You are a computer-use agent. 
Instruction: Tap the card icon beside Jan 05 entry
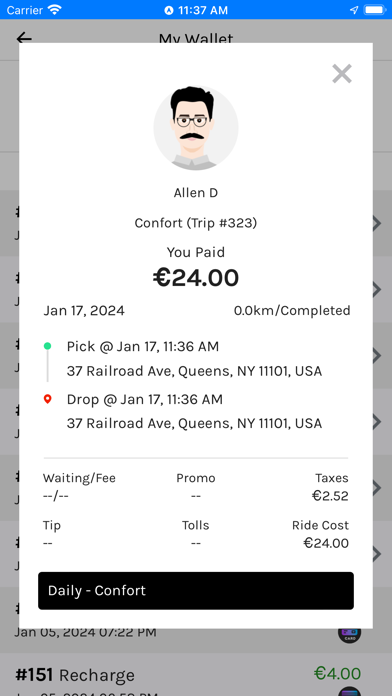click(x=349, y=633)
